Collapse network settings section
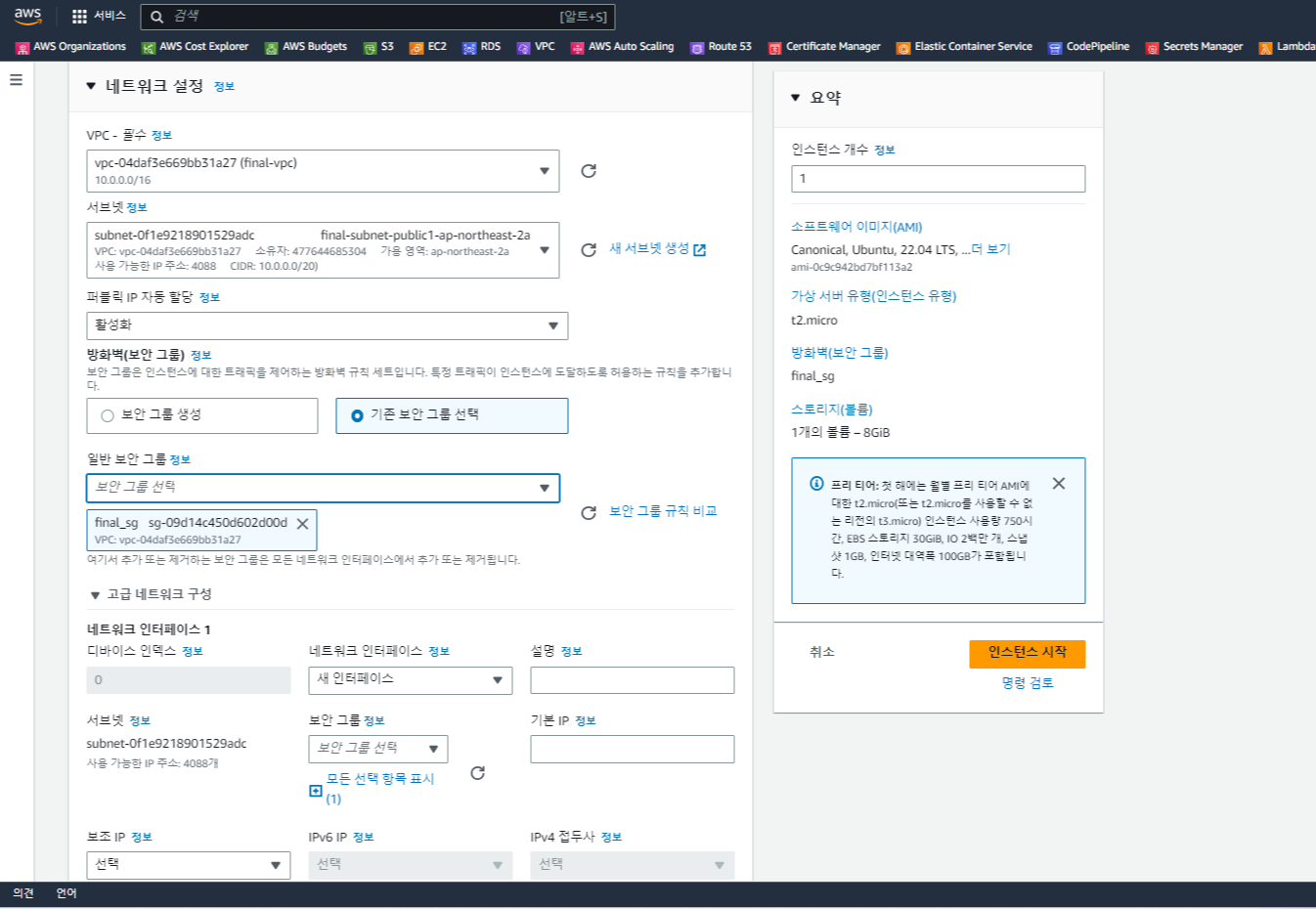The height and width of the screenshot is (909, 1316). click(x=91, y=87)
